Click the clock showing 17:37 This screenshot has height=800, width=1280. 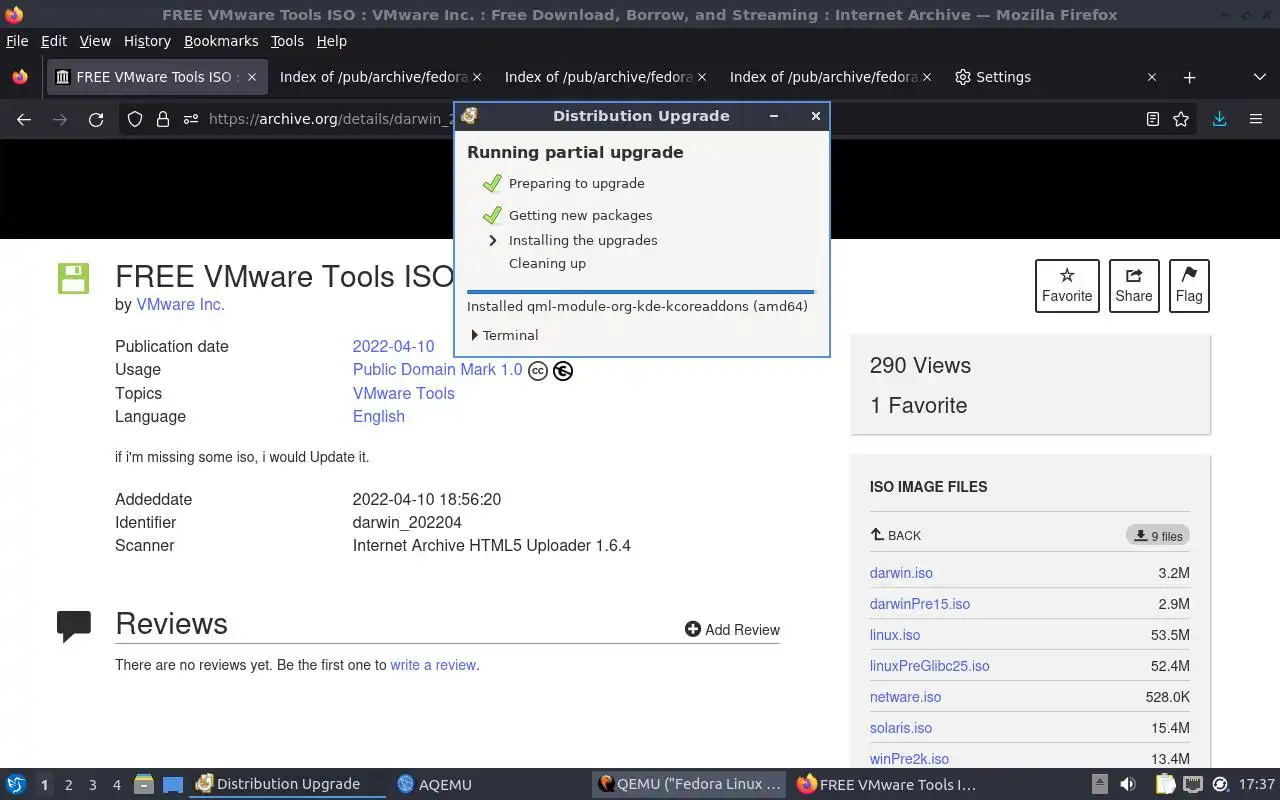1256,784
